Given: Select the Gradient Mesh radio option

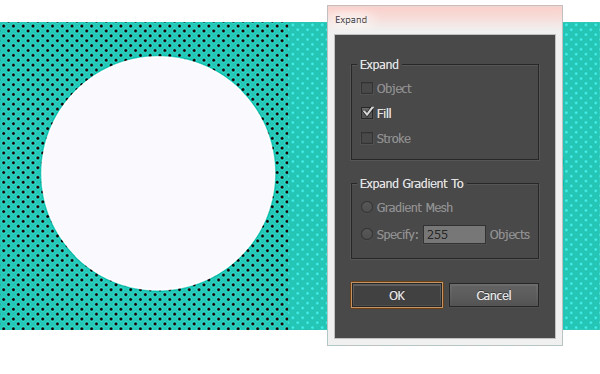Looking at the screenshot, I should tap(367, 207).
